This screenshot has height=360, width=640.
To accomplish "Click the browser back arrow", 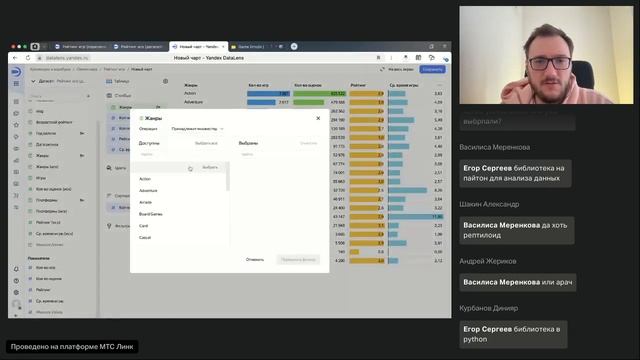I will coord(15,58).
